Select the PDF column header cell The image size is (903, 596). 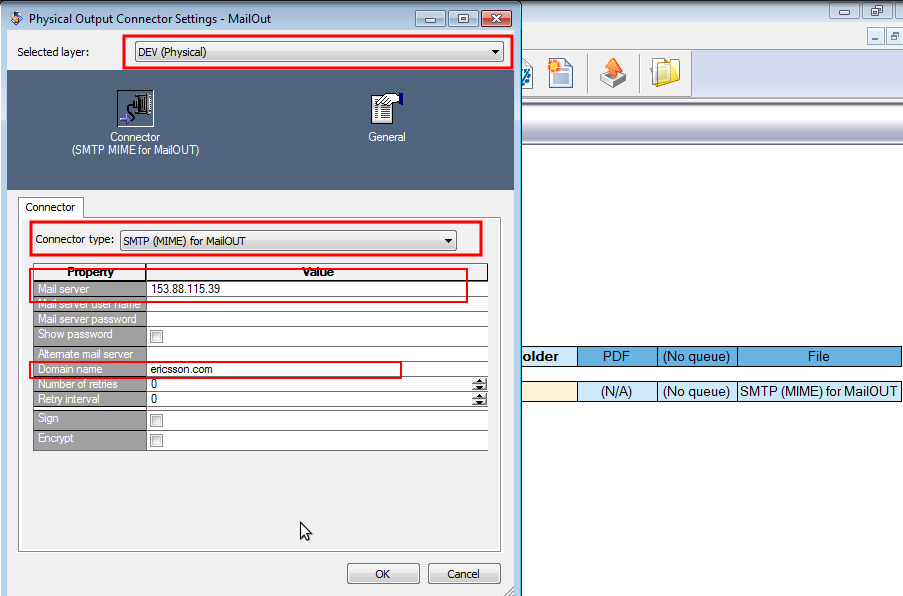[x=616, y=356]
